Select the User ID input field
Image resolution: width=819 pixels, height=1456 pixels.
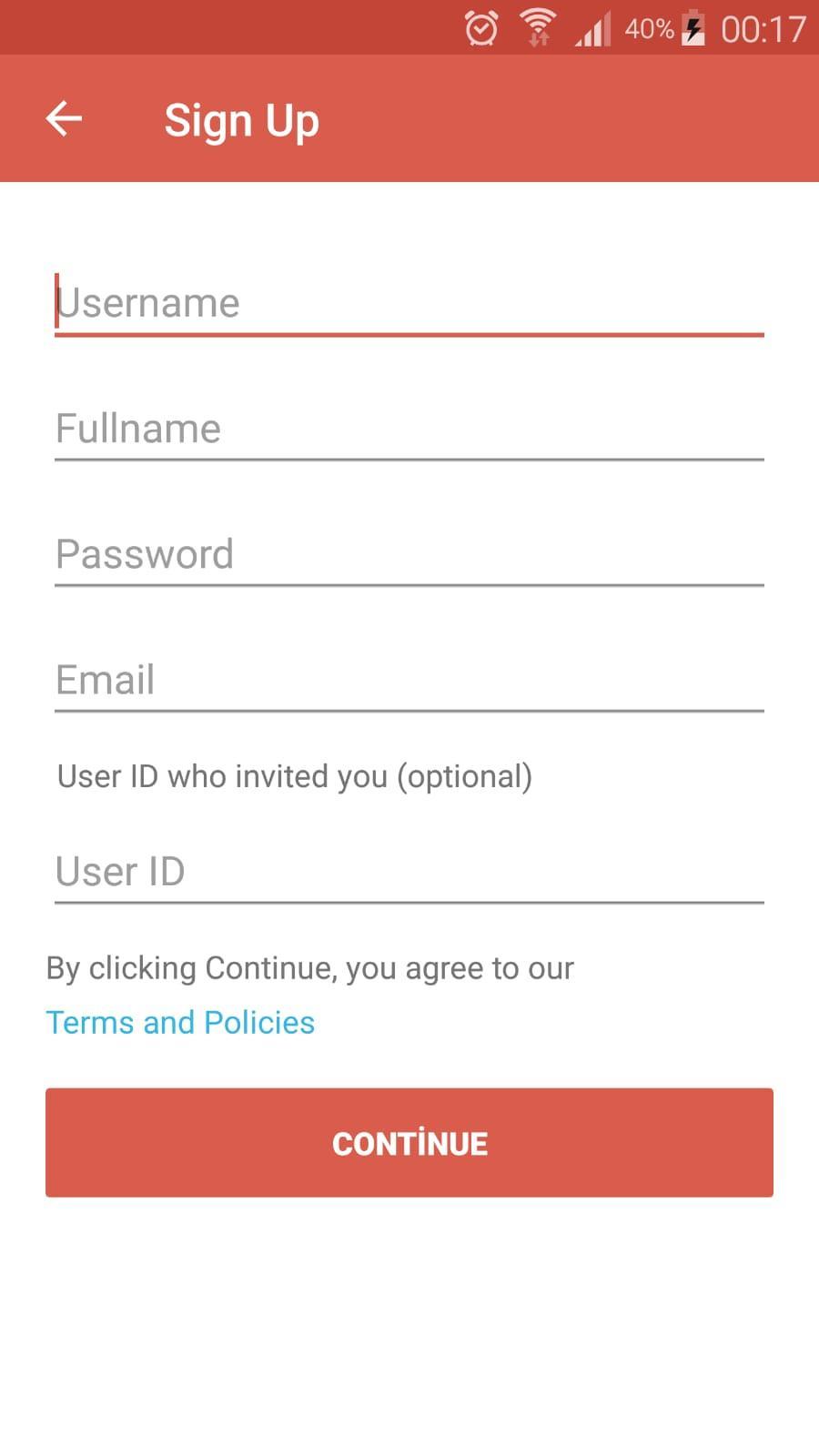pos(409,872)
